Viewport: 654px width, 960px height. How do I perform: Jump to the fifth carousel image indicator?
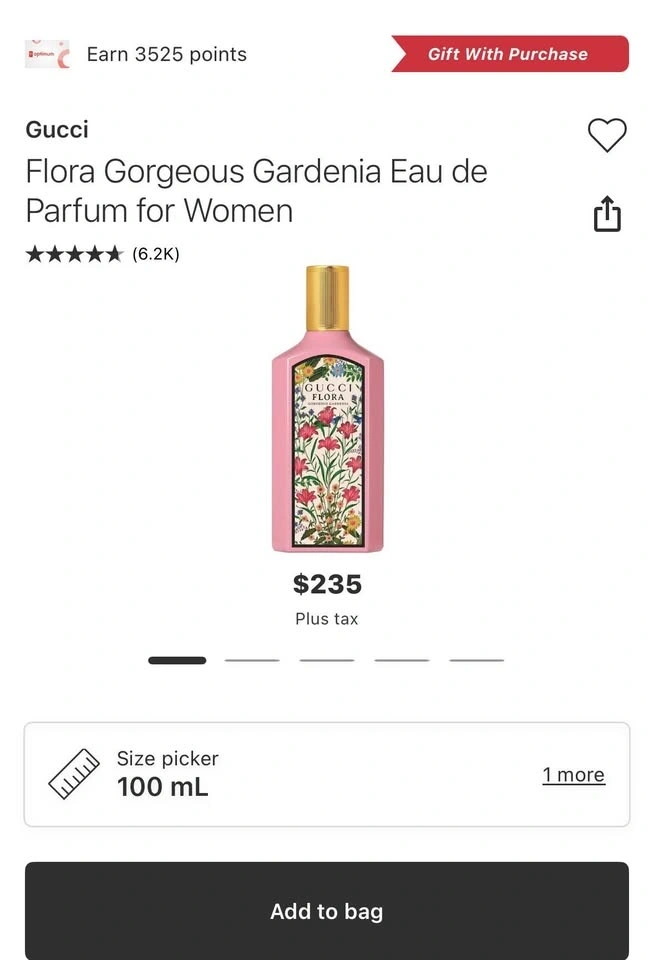[477, 660]
